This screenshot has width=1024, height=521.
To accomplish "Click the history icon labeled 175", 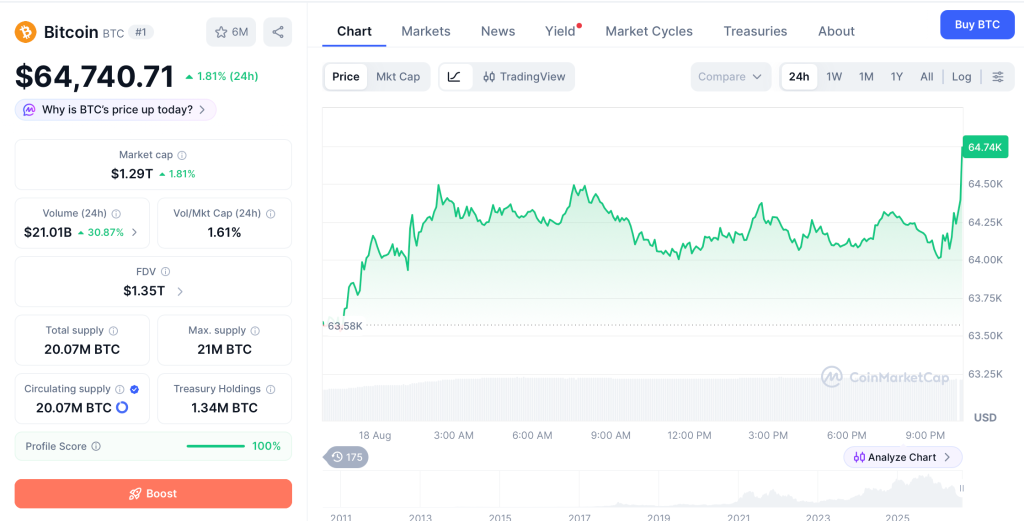I will point(346,457).
